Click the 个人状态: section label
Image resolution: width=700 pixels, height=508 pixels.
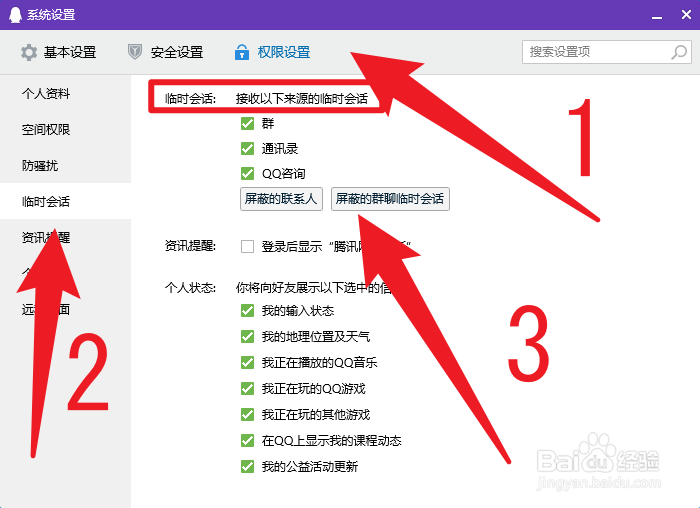point(190,287)
